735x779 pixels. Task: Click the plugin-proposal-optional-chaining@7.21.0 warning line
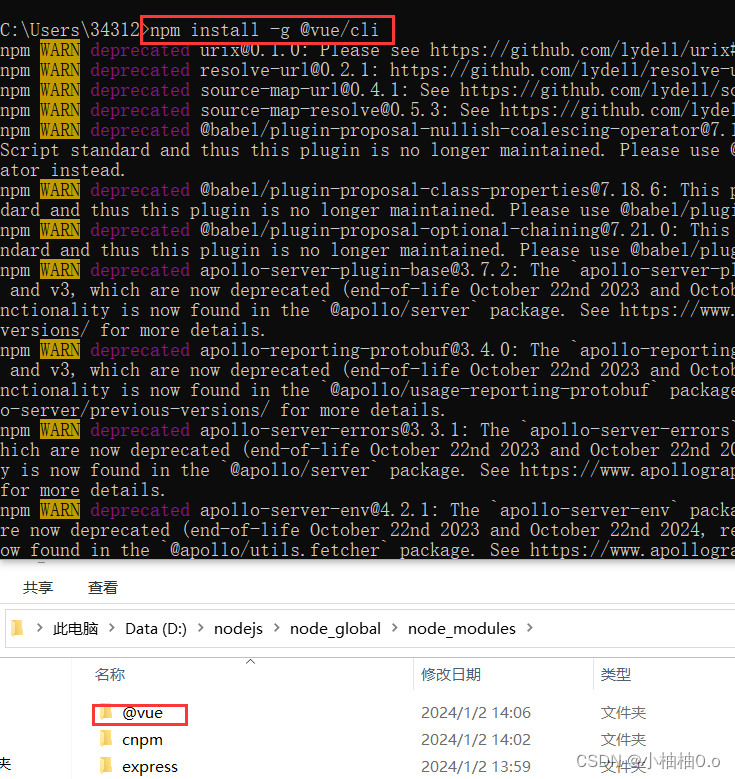(x=367, y=230)
